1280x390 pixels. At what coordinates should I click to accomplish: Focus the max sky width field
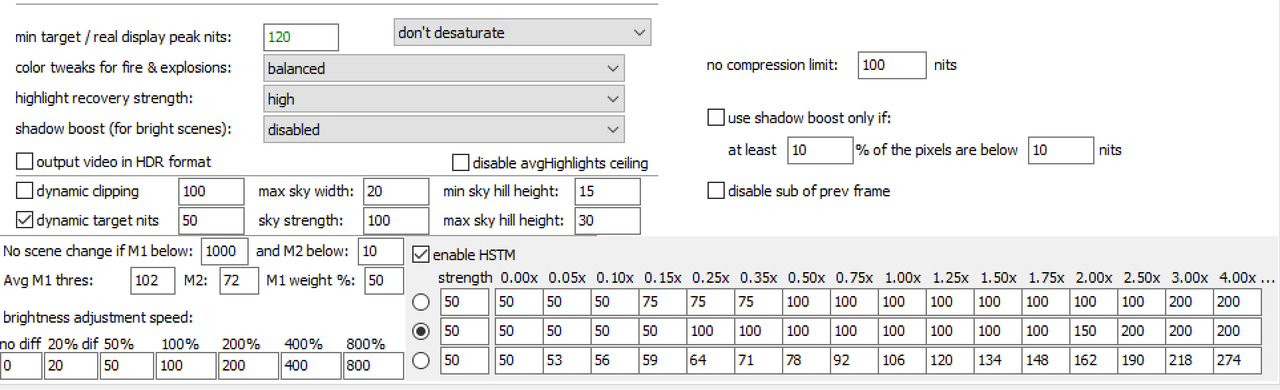click(395, 191)
